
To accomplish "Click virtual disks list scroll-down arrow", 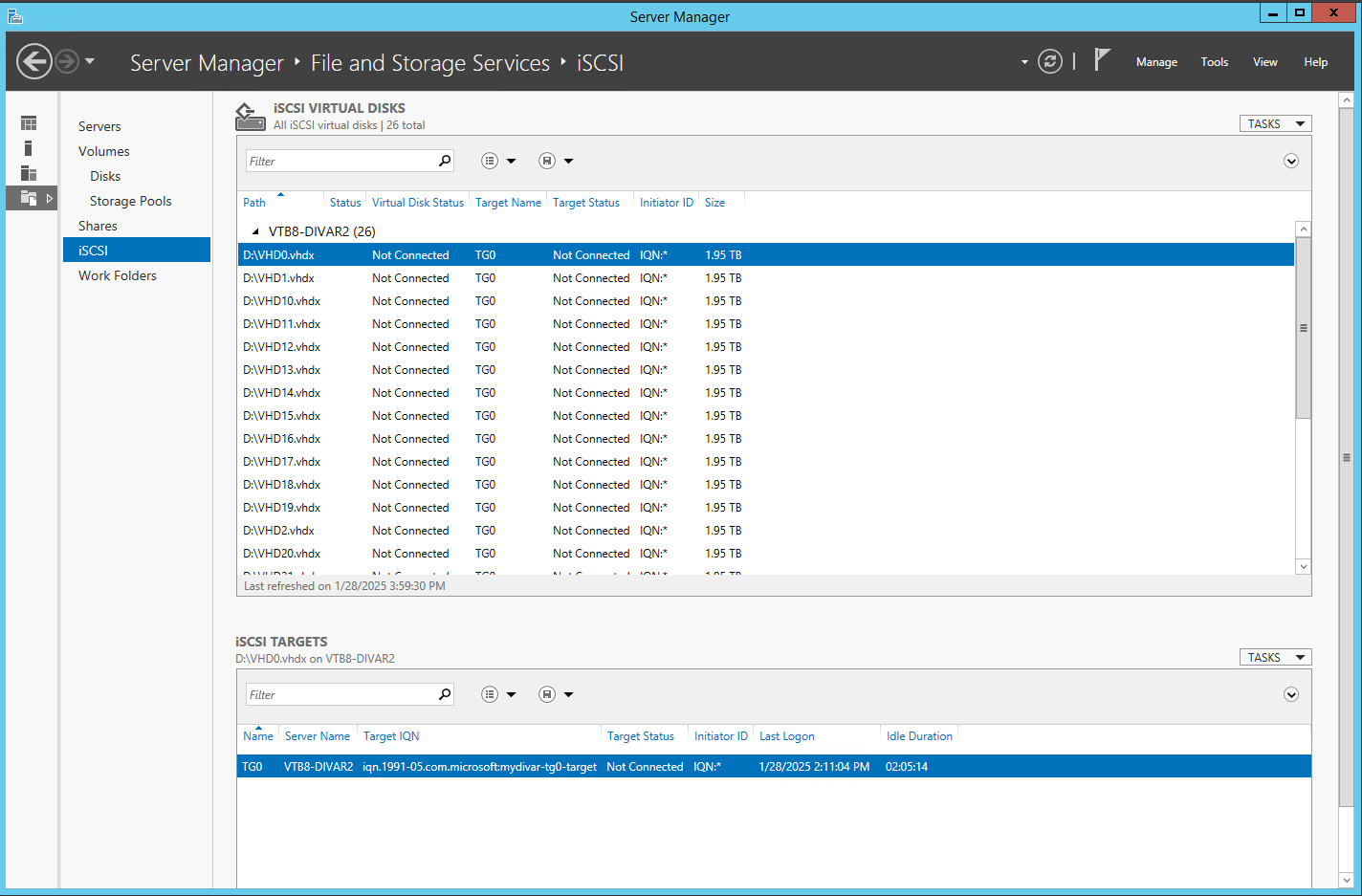I will (x=1304, y=567).
